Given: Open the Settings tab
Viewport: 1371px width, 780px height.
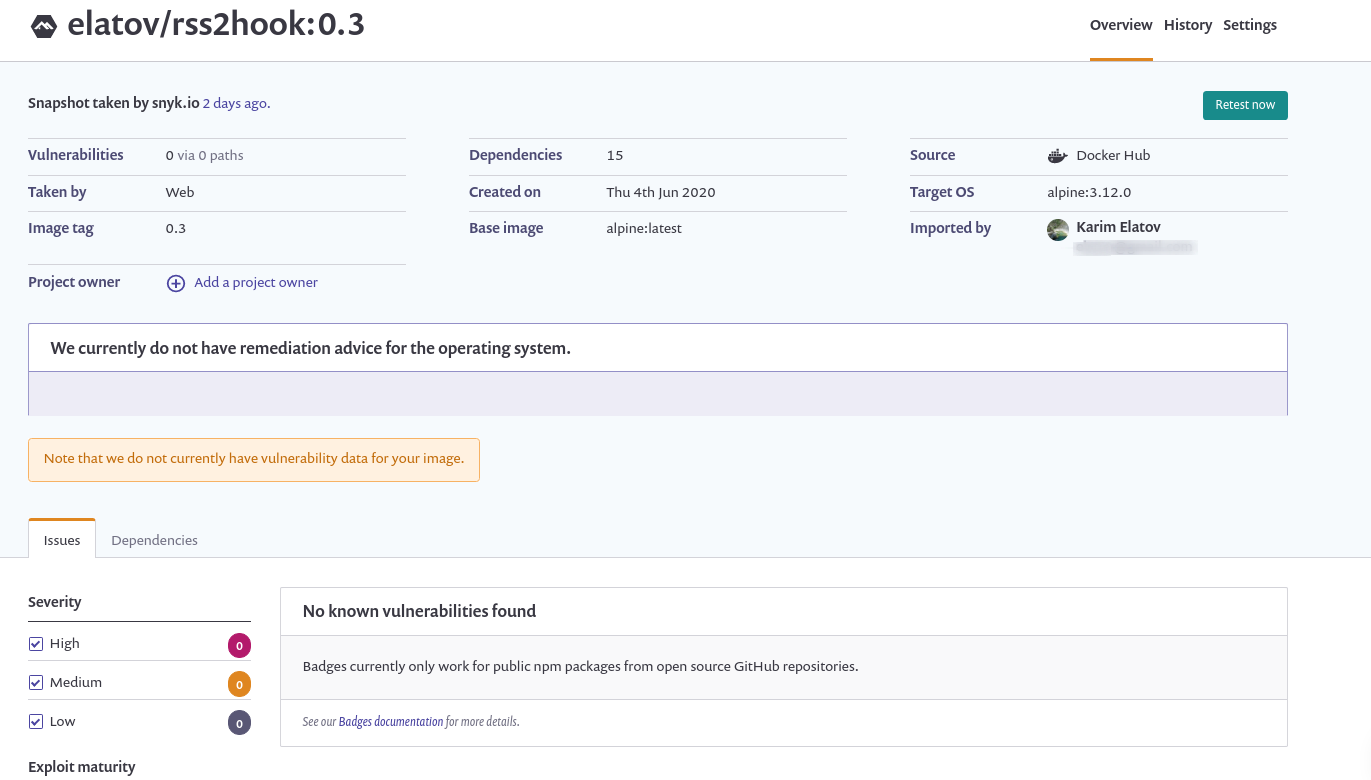Looking at the screenshot, I should click(1250, 25).
